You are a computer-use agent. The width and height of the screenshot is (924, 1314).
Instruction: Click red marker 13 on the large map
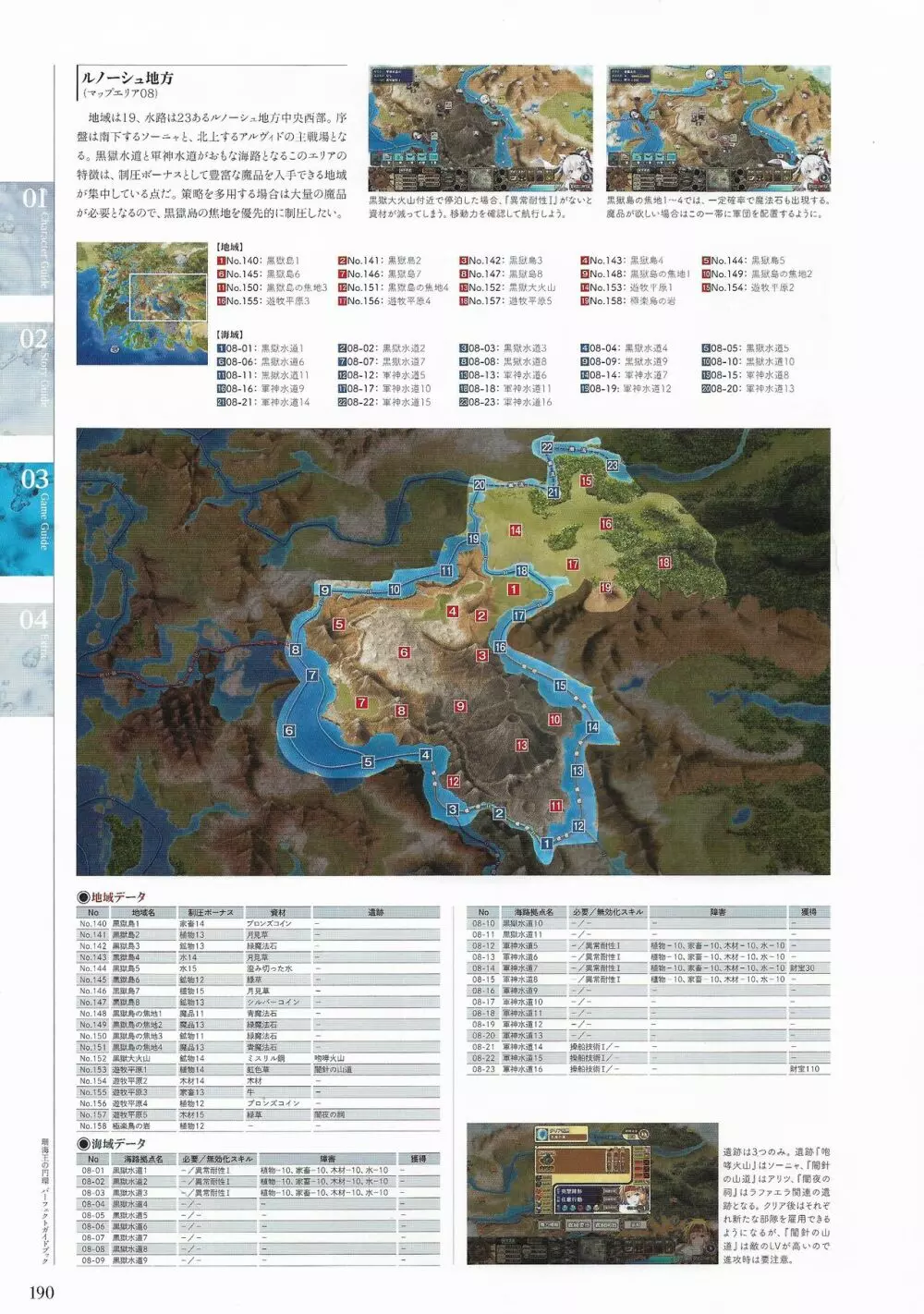coord(522,745)
